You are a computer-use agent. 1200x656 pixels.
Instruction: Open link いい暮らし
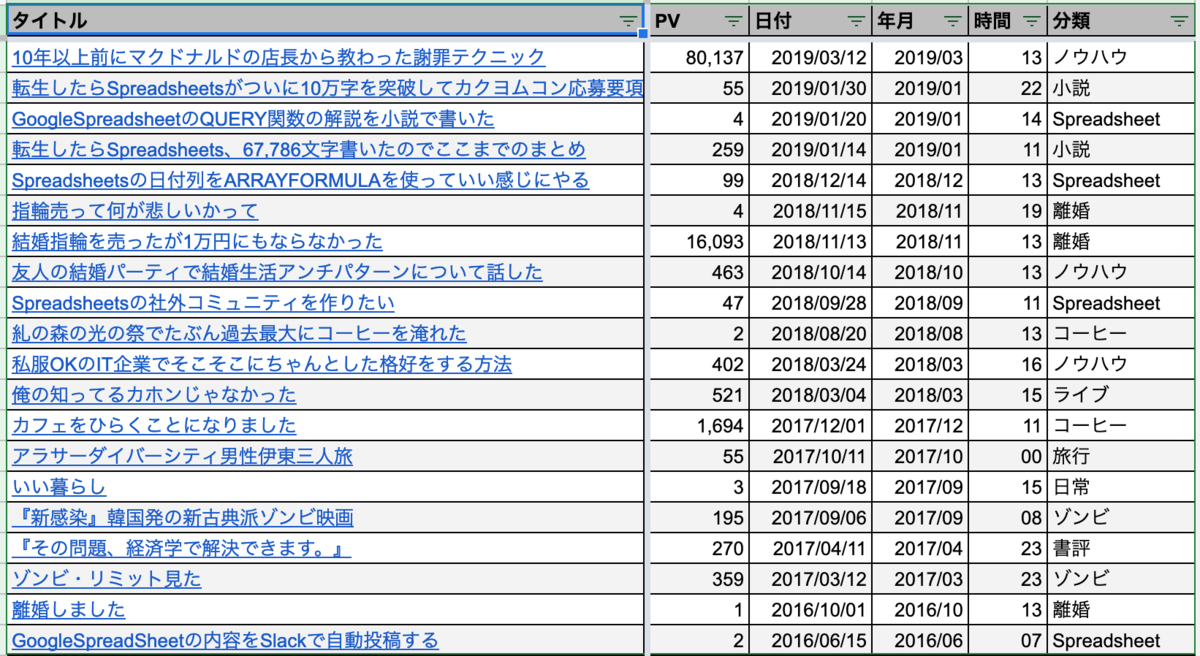tap(59, 487)
